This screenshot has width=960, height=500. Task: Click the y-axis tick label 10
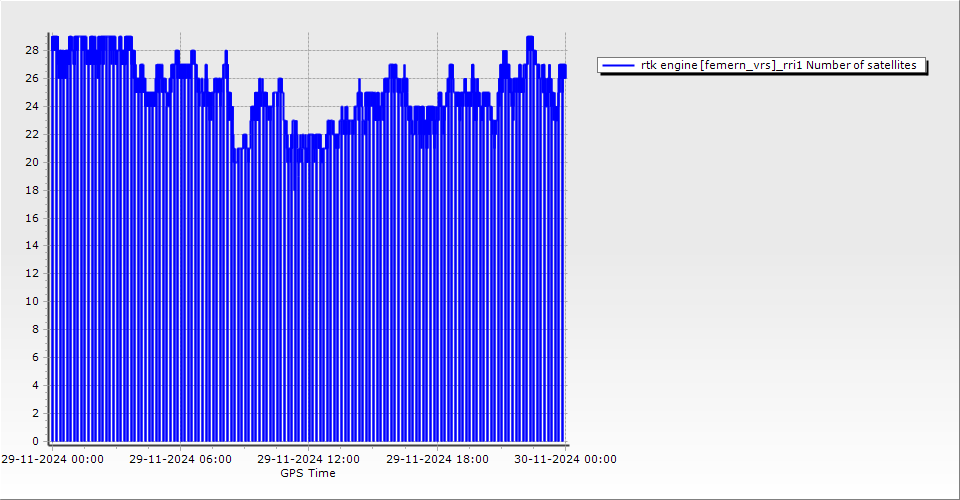pyautogui.click(x=32, y=301)
